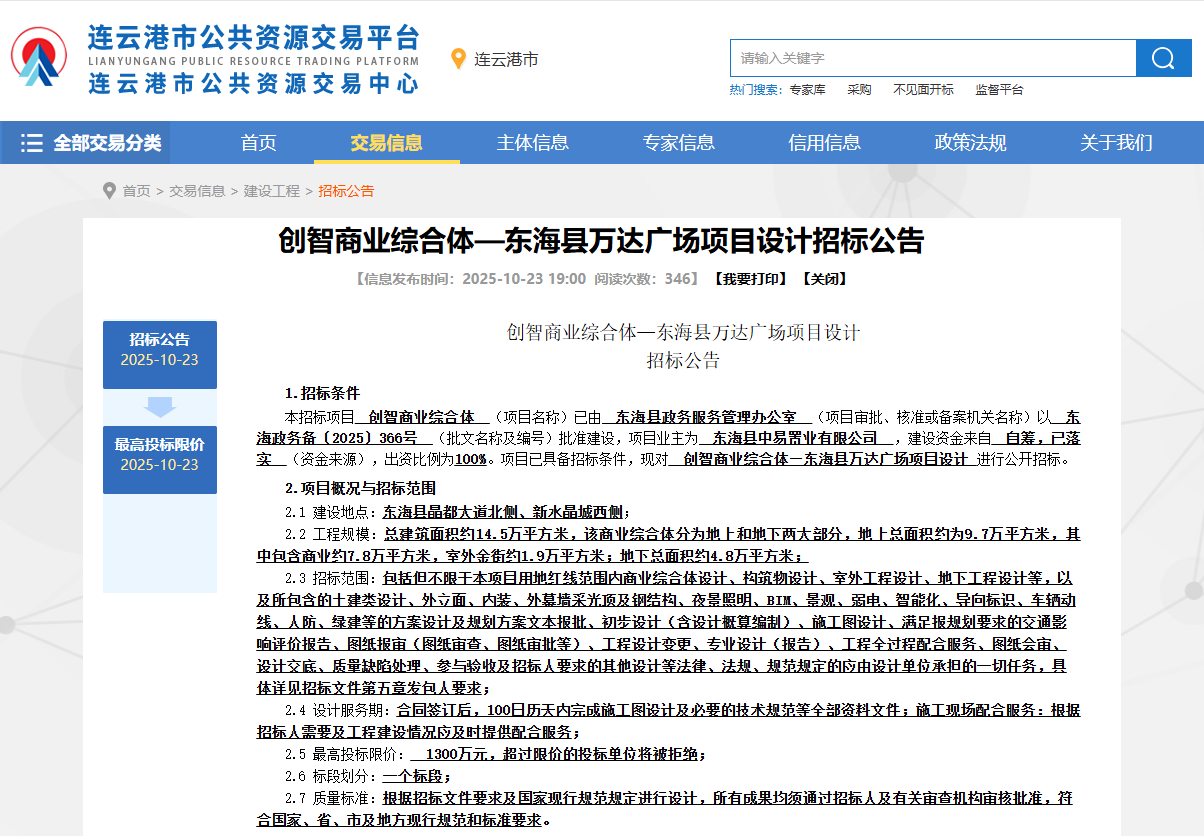Click the 不见面开标 hot search link

point(925,89)
